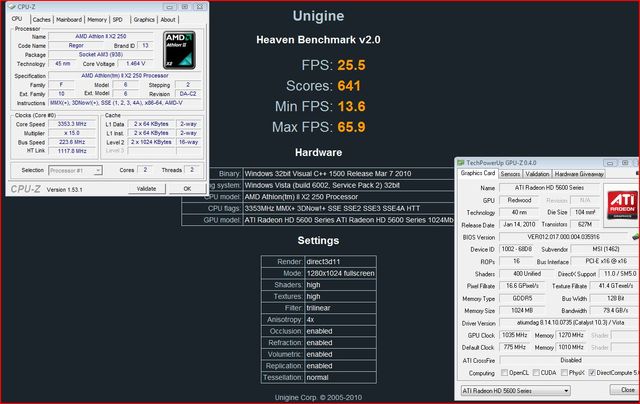Click the CPU-Z title bar app icon
This screenshot has width=640, height=404.
point(12,7)
